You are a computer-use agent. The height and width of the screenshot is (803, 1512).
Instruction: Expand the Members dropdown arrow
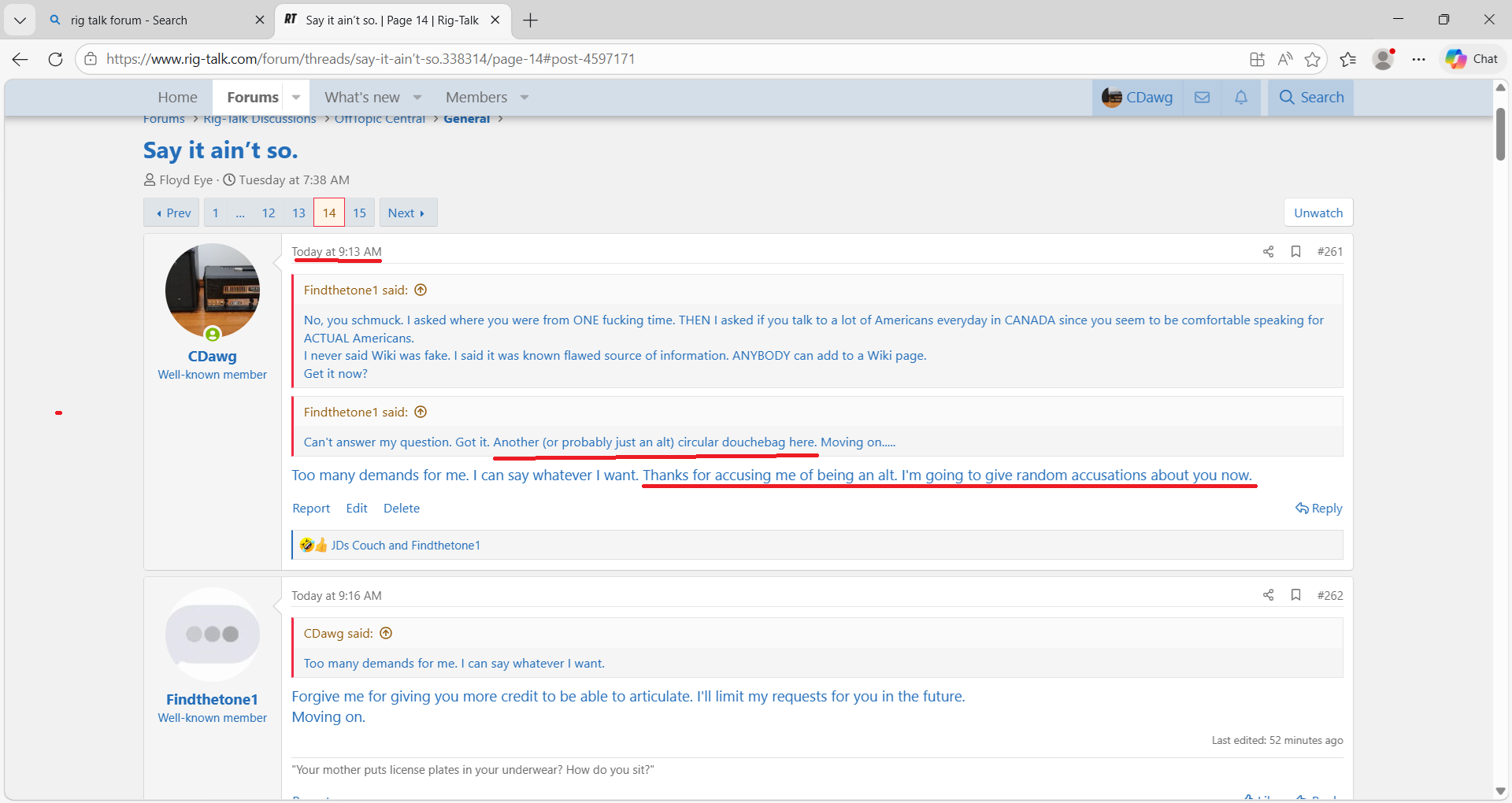524,98
